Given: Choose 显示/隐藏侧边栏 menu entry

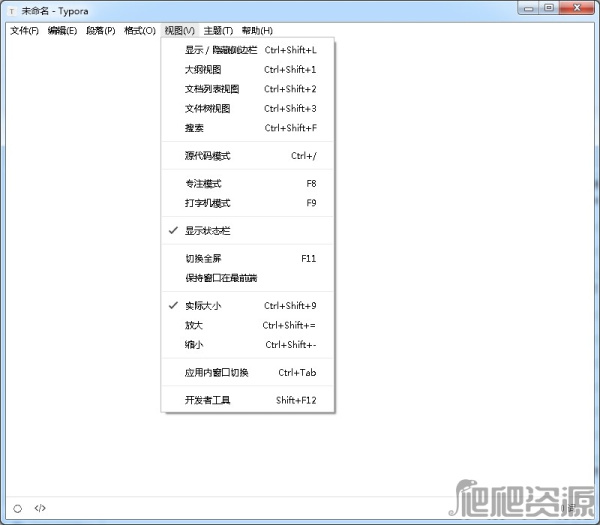Looking at the screenshot, I should point(222,50).
